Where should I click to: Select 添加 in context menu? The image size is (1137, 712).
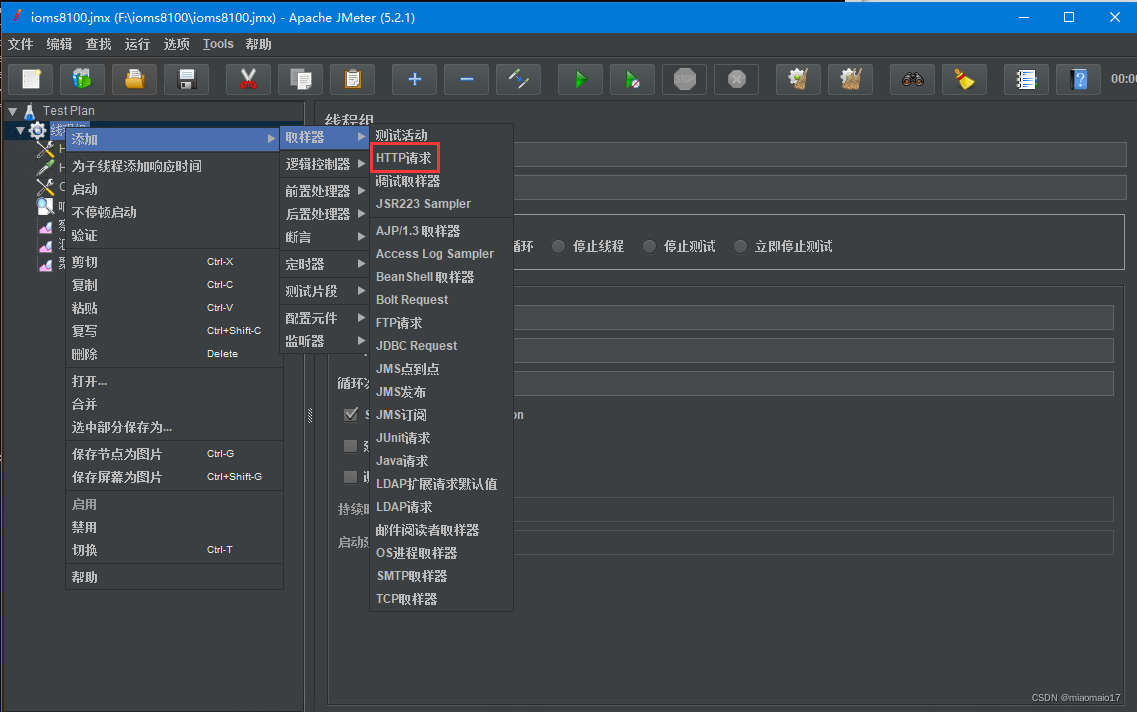[173, 139]
